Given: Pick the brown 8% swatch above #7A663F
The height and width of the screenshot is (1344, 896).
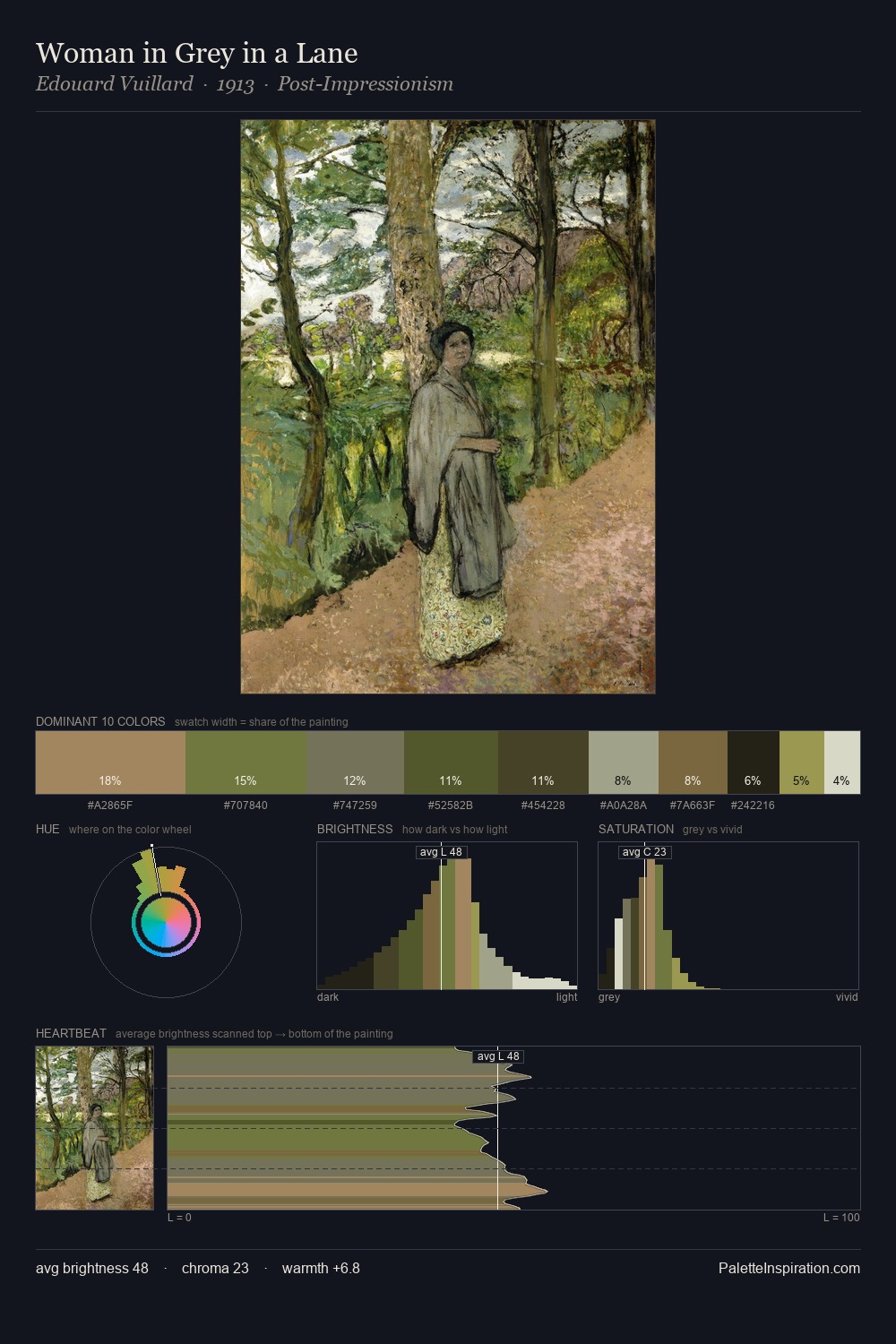Looking at the screenshot, I should pyautogui.click(x=693, y=762).
